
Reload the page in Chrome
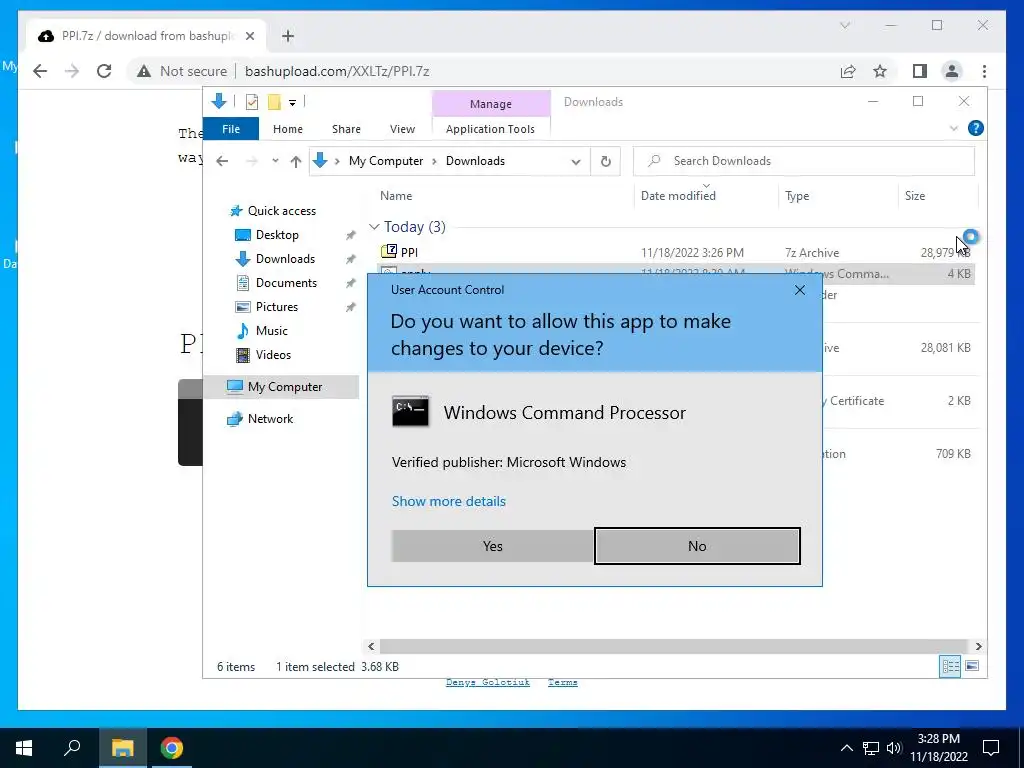(104, 71)
